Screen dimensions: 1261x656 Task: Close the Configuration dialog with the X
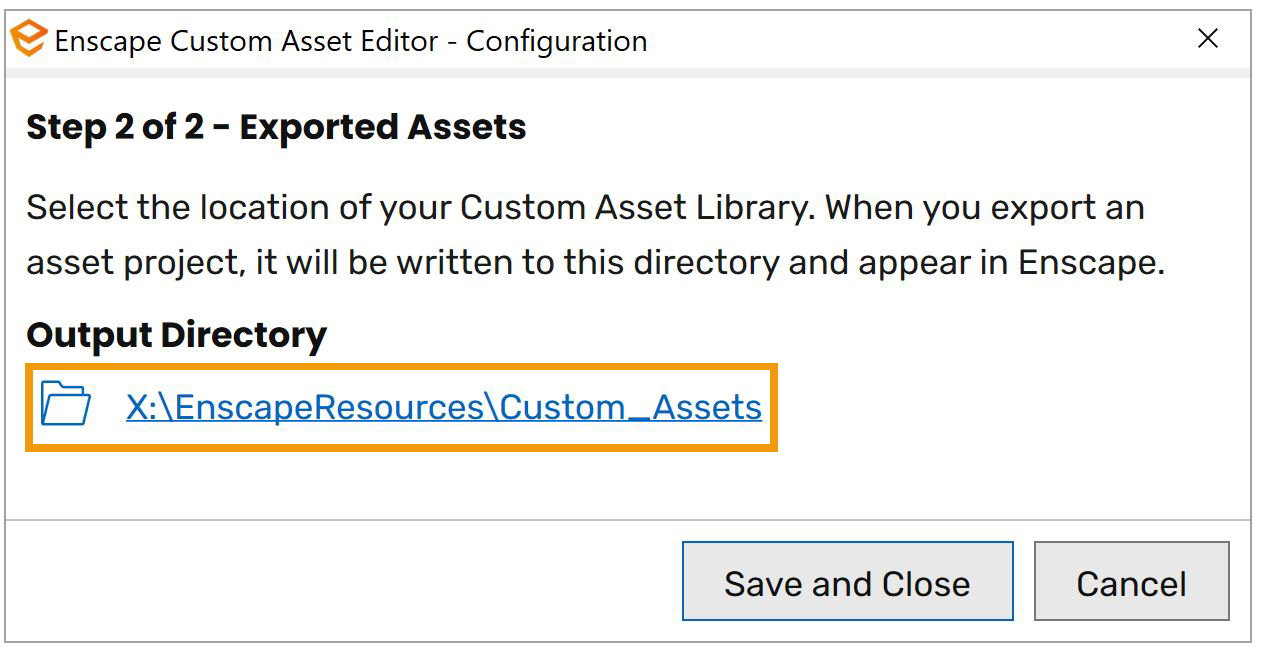pyautogui.click(x=1208, y=39)
